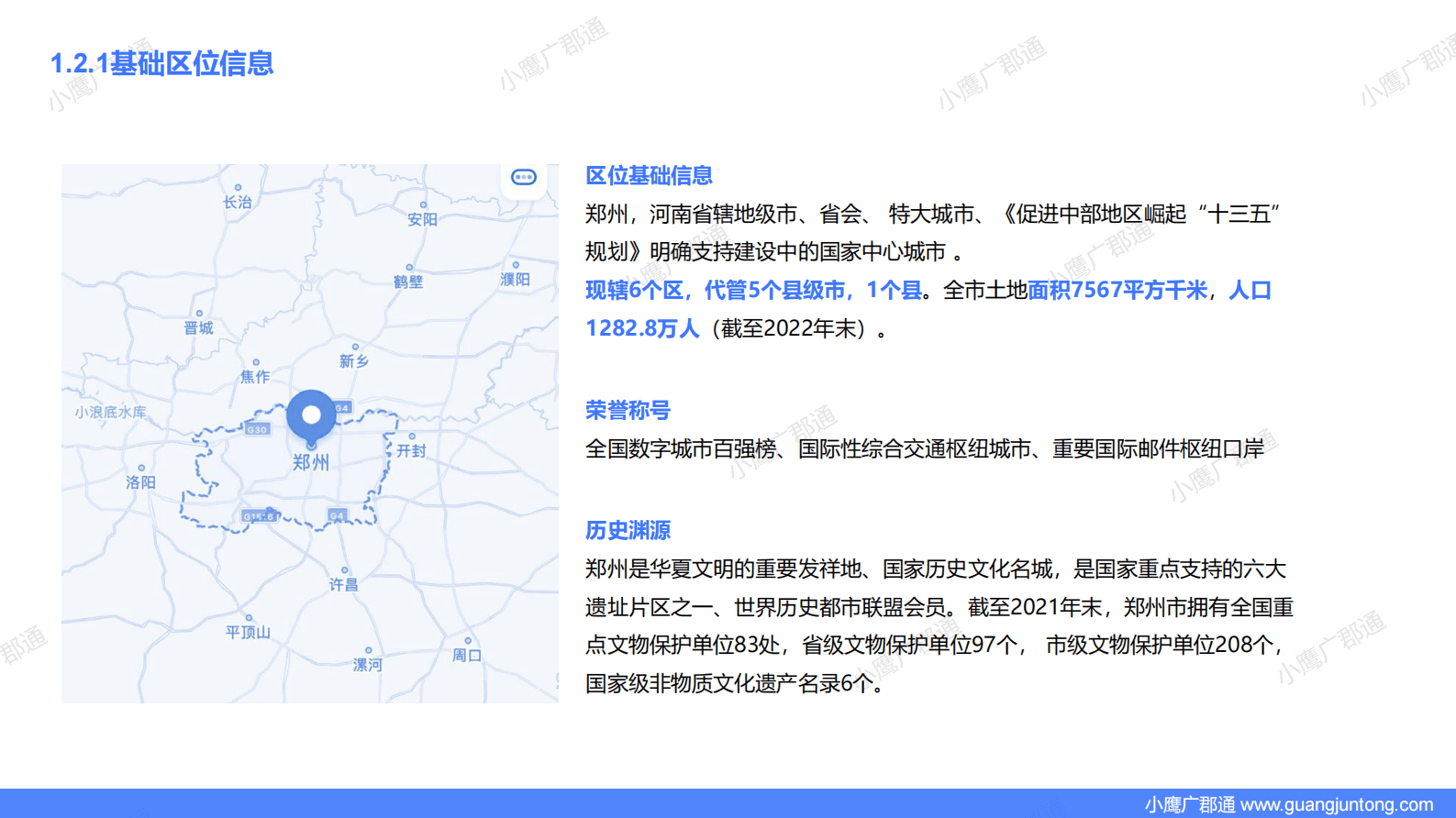Screen dimensions: 1456x818
Task: Click the 郑州 label on the map
Action: pos(311,462)
